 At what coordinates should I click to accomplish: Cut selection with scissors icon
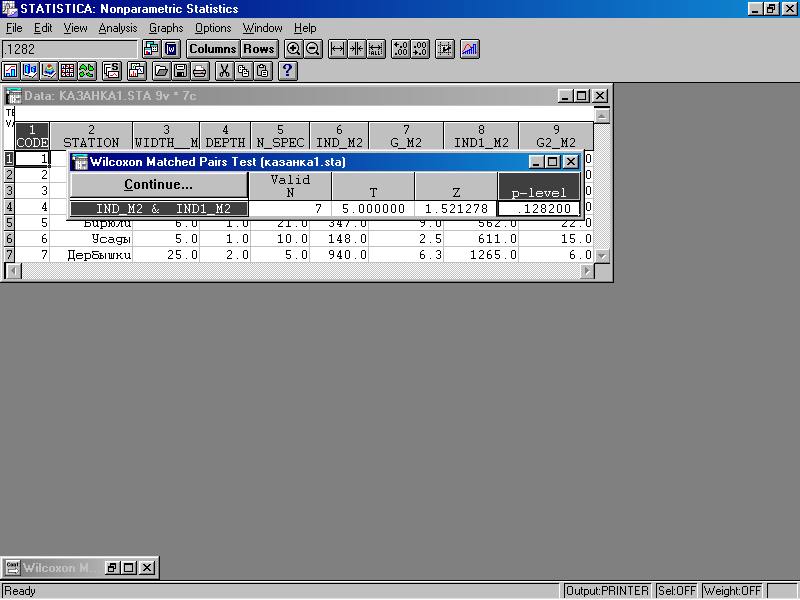[224, 70]
